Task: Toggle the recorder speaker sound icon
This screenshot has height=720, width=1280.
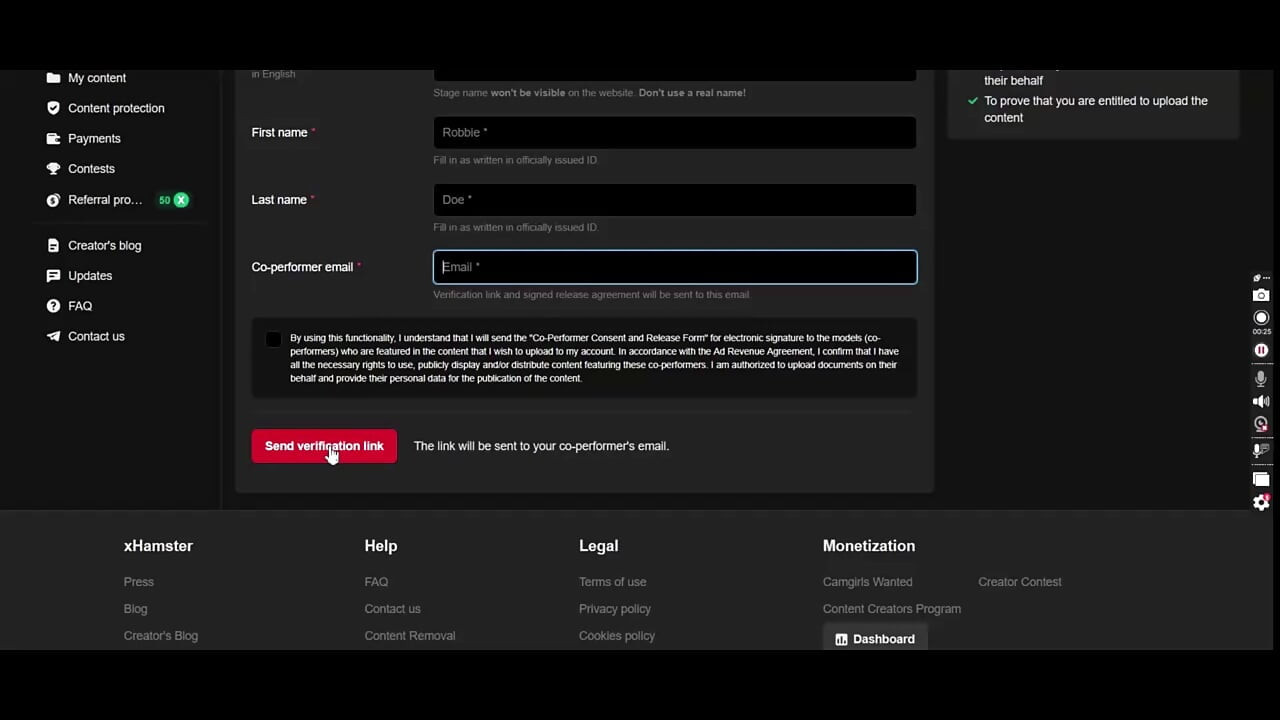Action: pyautogui.click(x=1261, y=401)
